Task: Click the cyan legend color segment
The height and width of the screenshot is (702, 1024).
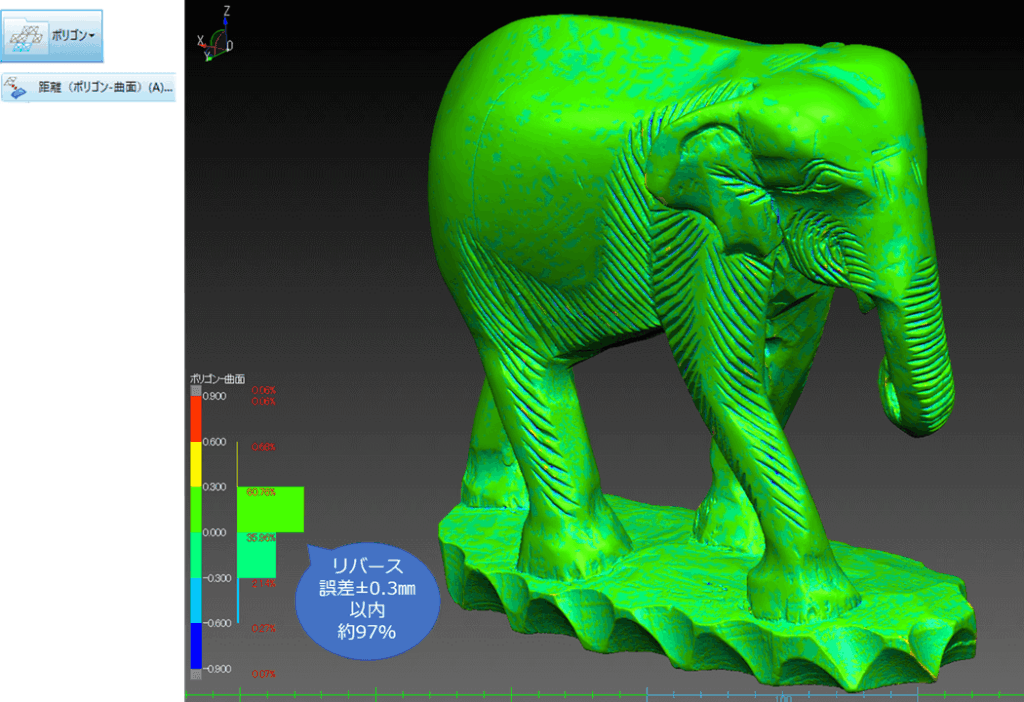Action: coord(196,600)
